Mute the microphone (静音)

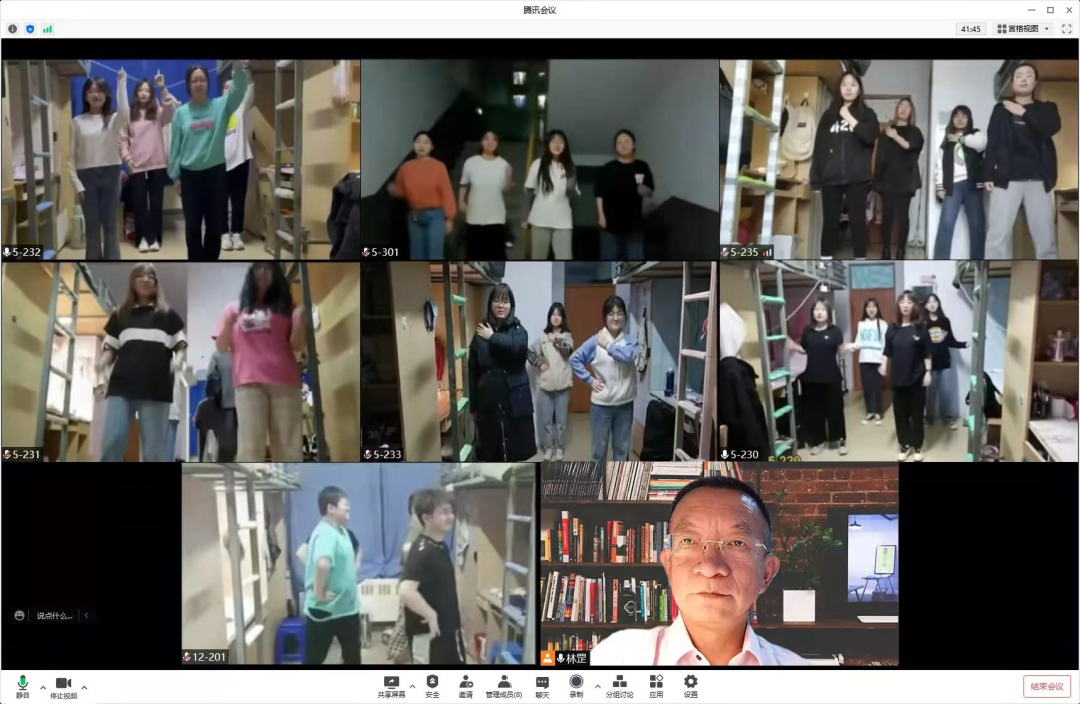(x=22, y=686)
